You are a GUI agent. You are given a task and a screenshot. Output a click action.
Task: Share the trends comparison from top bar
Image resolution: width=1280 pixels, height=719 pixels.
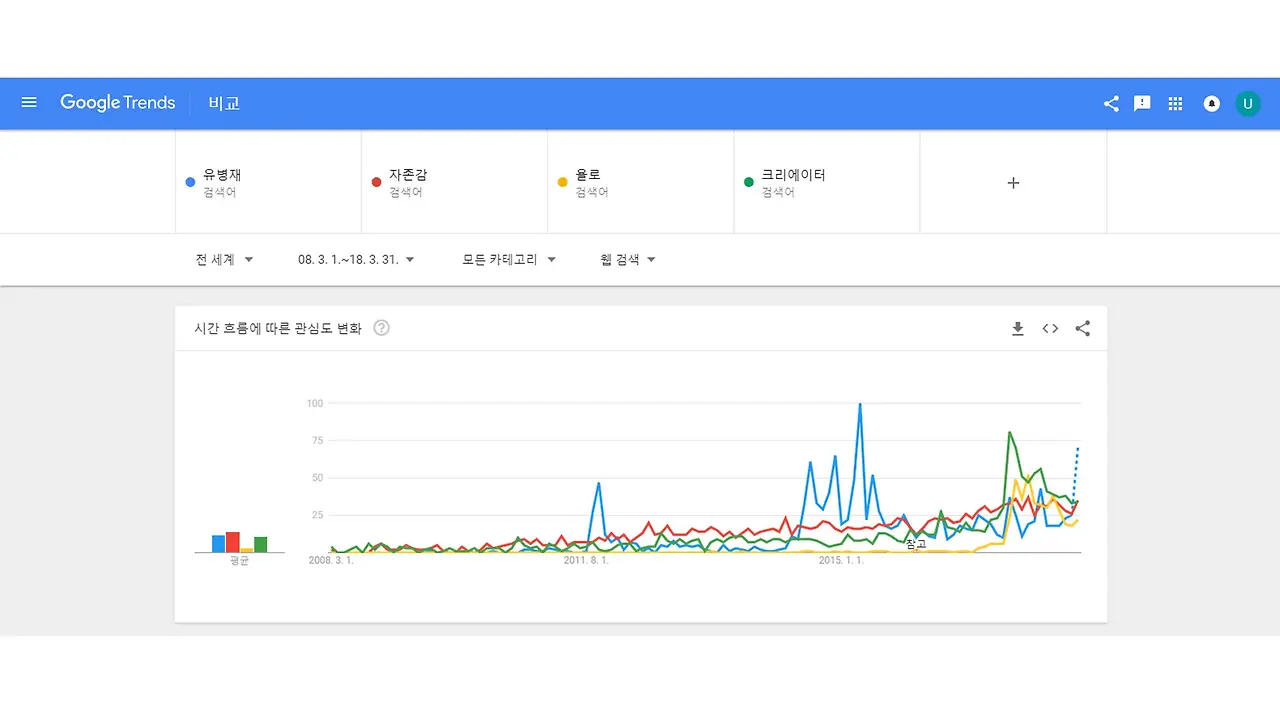[1110, 103]
